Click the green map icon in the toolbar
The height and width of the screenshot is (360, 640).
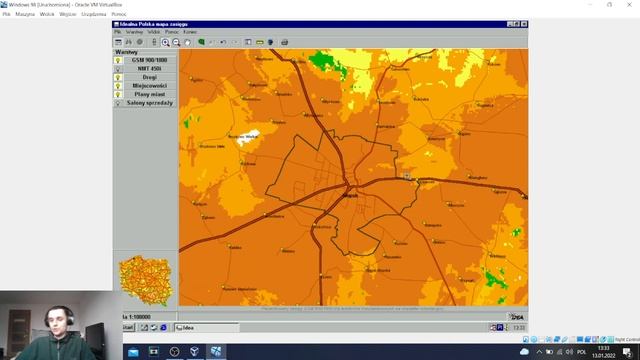pyautogui.click(x=201, y=42)
